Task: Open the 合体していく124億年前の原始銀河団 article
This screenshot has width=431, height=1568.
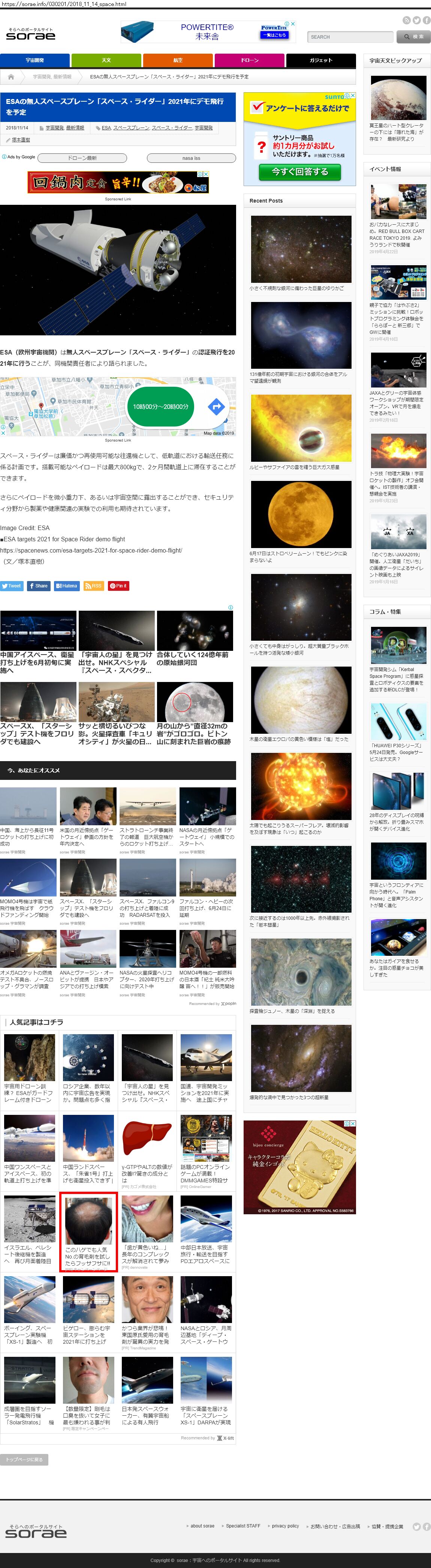Action: pyautogui.click(x=195, y=638)
